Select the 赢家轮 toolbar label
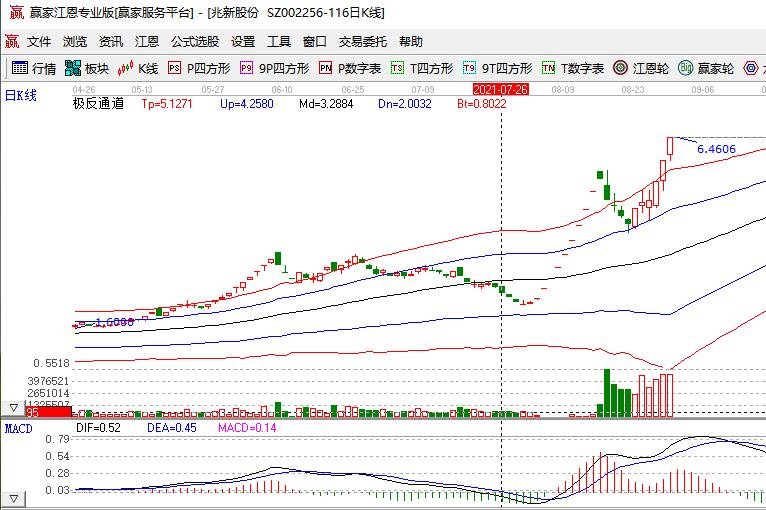Viewport: 766px width, 510px height. point(716,69)
